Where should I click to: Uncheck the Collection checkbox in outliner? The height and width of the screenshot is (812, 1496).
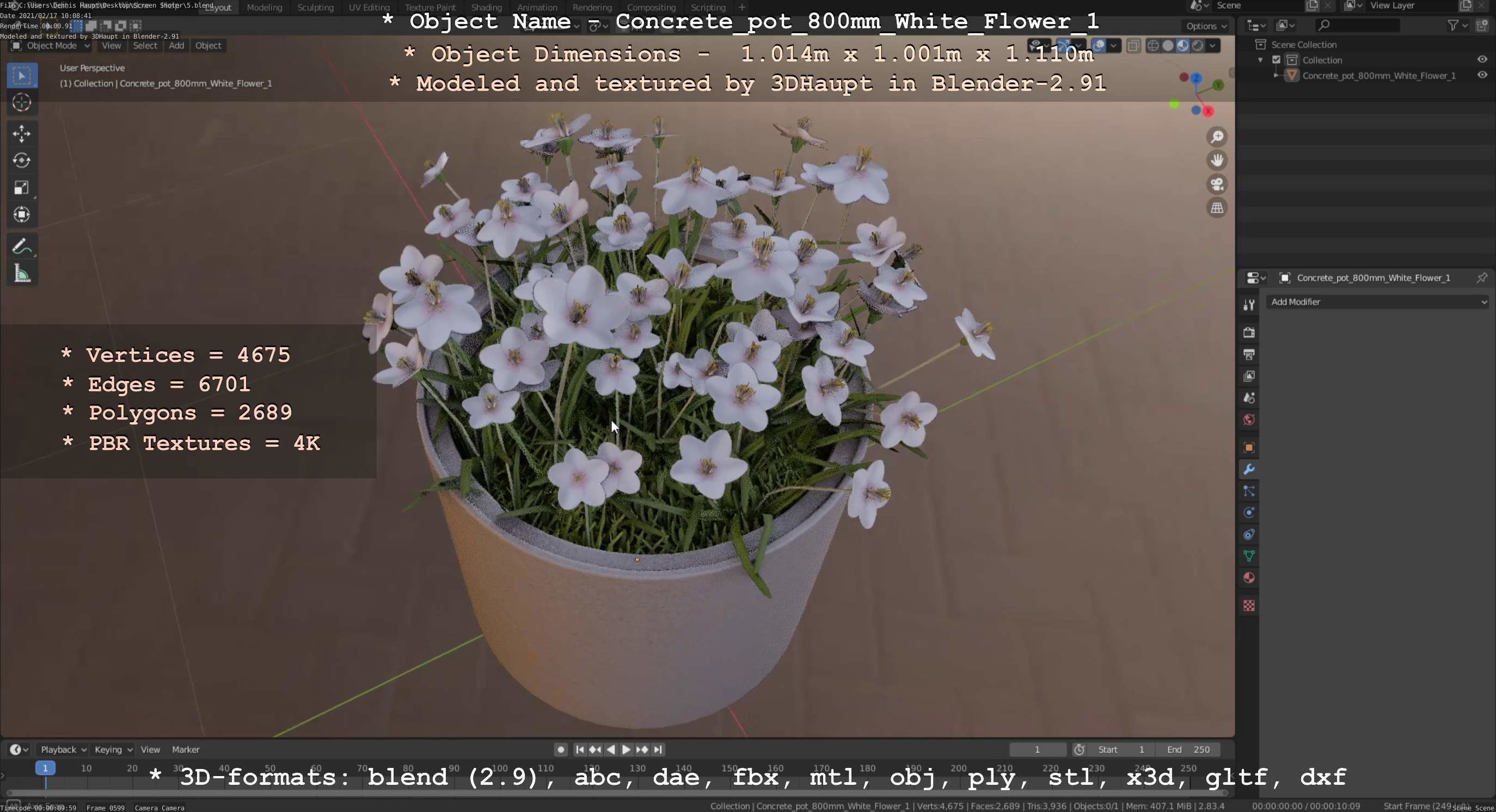click(x=1277, y=60)
